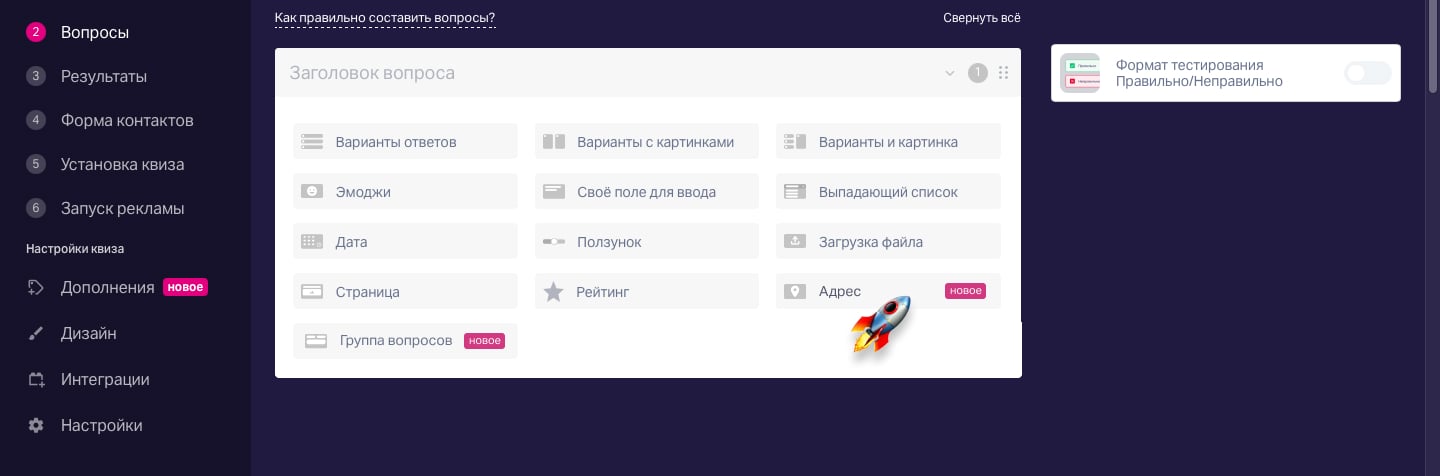
Task: Click the drag handle dots on question header
Action: click(x=1003, y=73)
